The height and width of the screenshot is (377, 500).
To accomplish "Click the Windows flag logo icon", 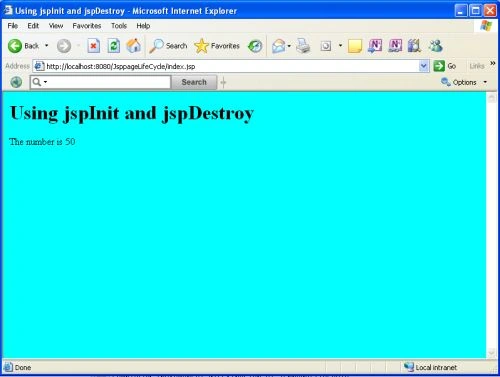I will pos(486,26).
